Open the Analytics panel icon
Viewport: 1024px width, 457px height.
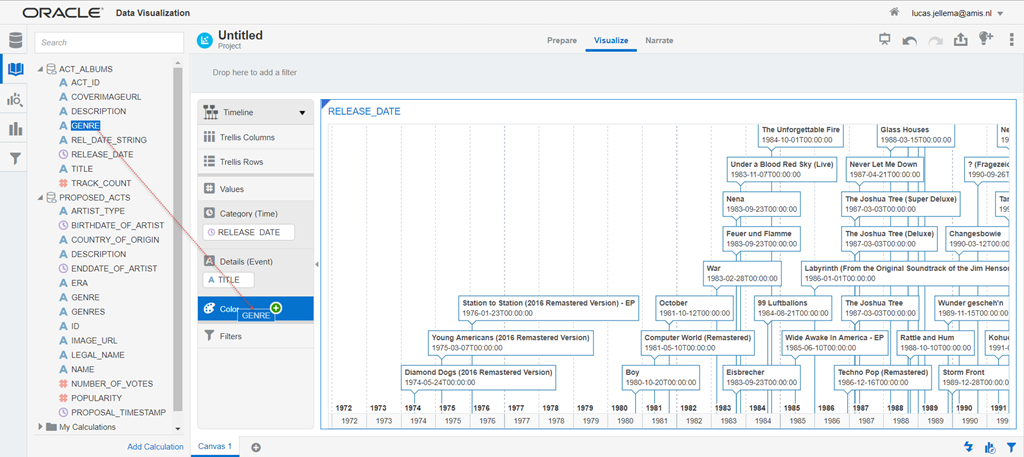pos(15,100)
